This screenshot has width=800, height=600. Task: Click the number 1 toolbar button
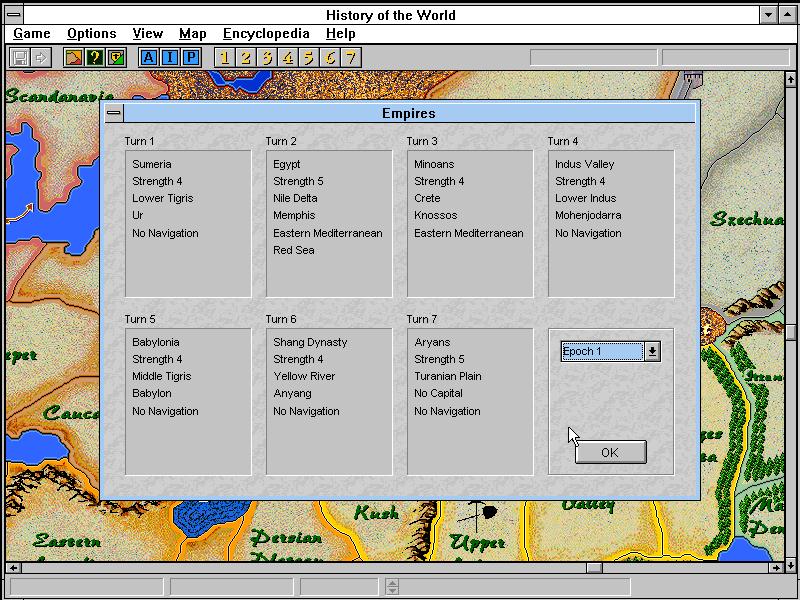pyautogui.click(x=224, y=58)
